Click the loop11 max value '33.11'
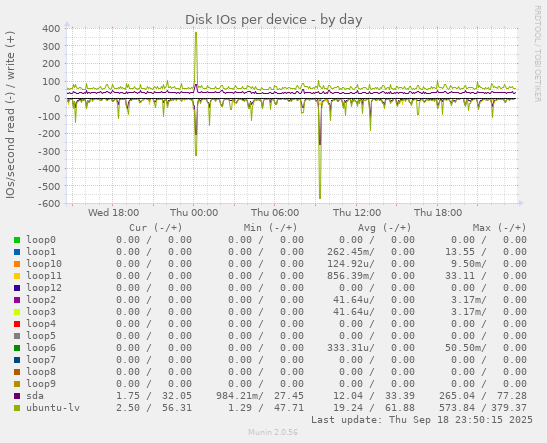The width and height of the screenshot is (547, 443). [460, 276]
